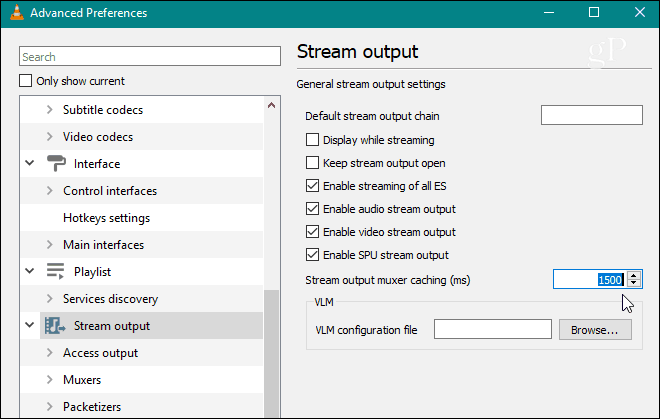
Task: Click the tree scrollbar up arrow
Action: 271,105
